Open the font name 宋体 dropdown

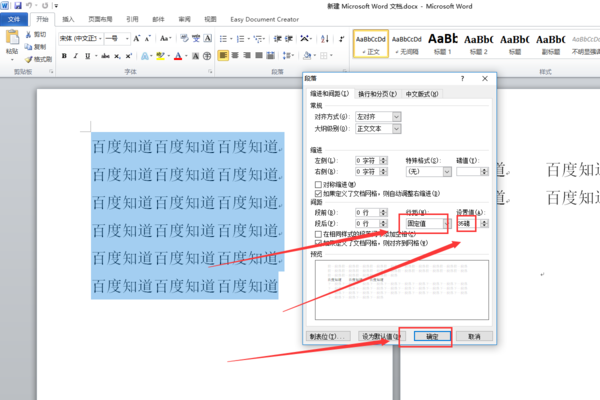(x=100, y=39)
